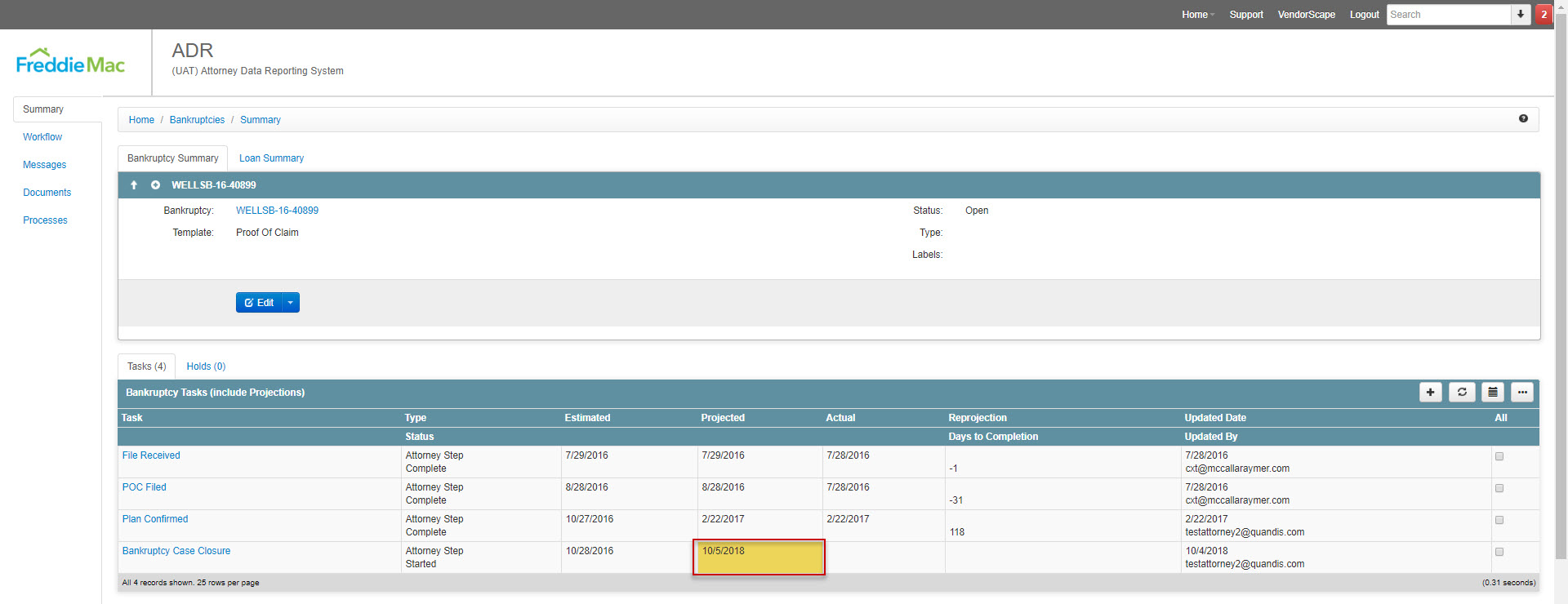Click the add task plus icon
This screenshot has height=604, width=1568.
coord(1430,393)
